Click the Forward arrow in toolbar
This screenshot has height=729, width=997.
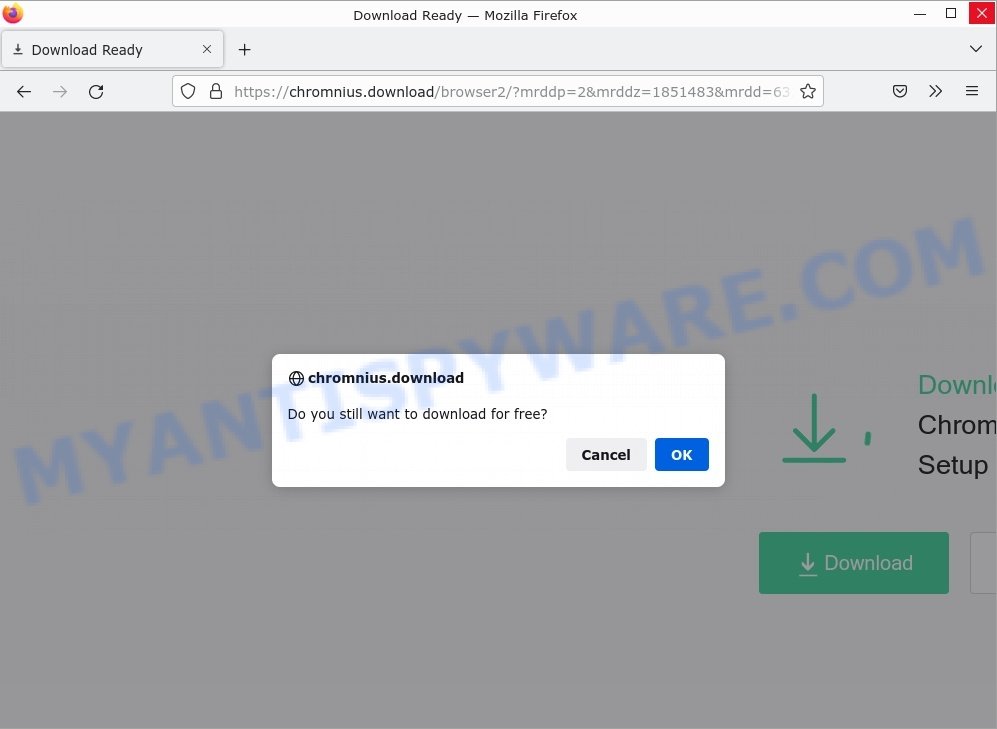60,92
